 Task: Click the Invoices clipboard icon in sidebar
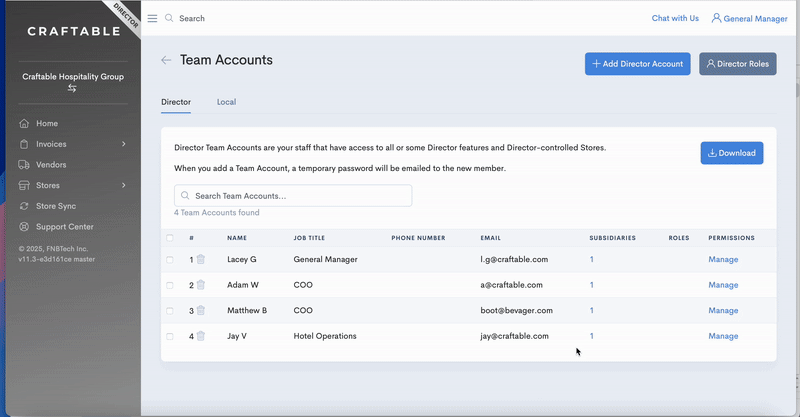coord(24,144)
